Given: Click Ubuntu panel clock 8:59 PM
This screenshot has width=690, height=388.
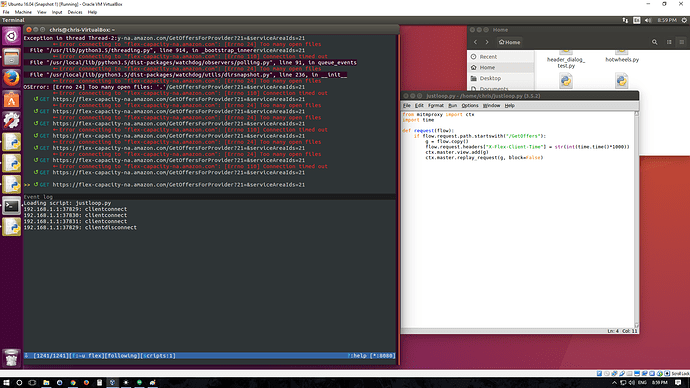Looking at the screenshot, I should 667,20.
